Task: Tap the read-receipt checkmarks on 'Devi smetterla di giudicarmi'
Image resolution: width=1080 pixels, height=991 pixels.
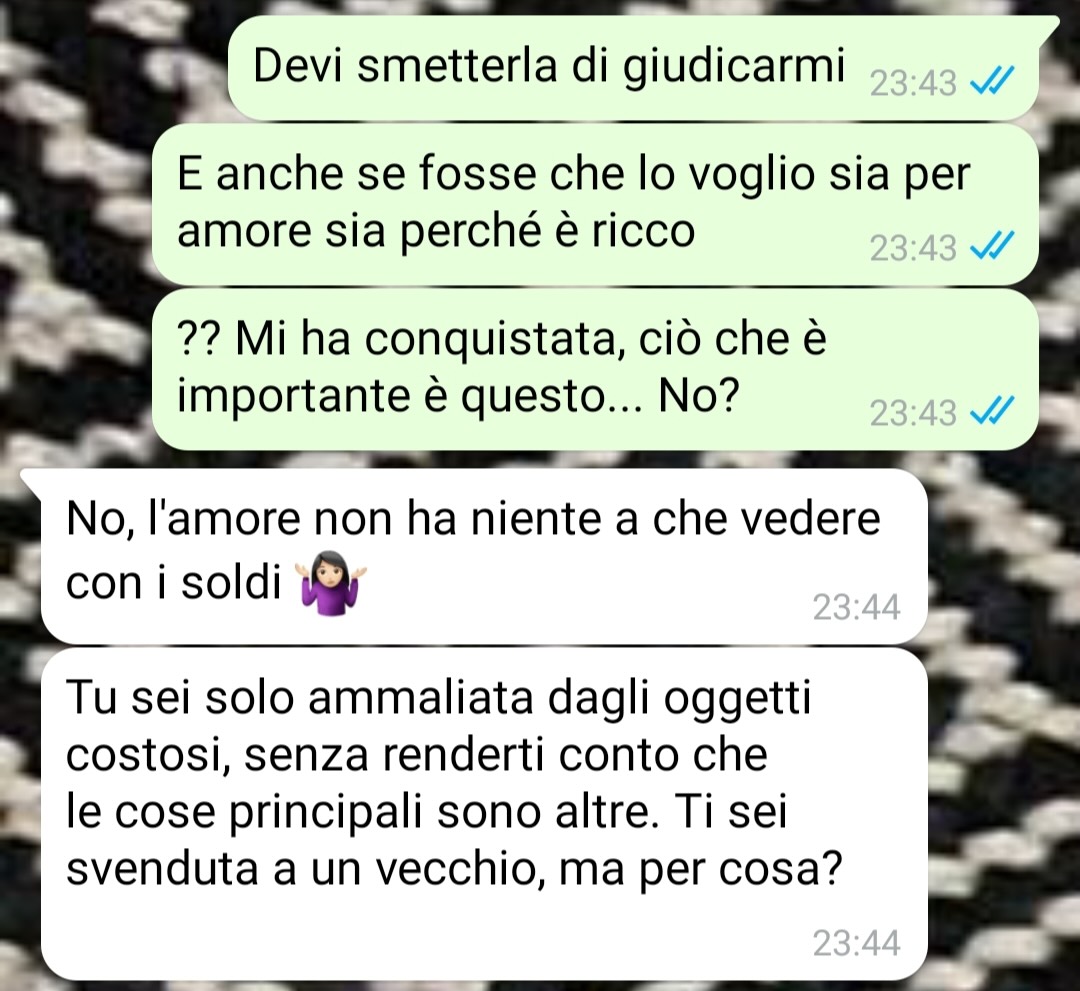Action: coord(991,82)
